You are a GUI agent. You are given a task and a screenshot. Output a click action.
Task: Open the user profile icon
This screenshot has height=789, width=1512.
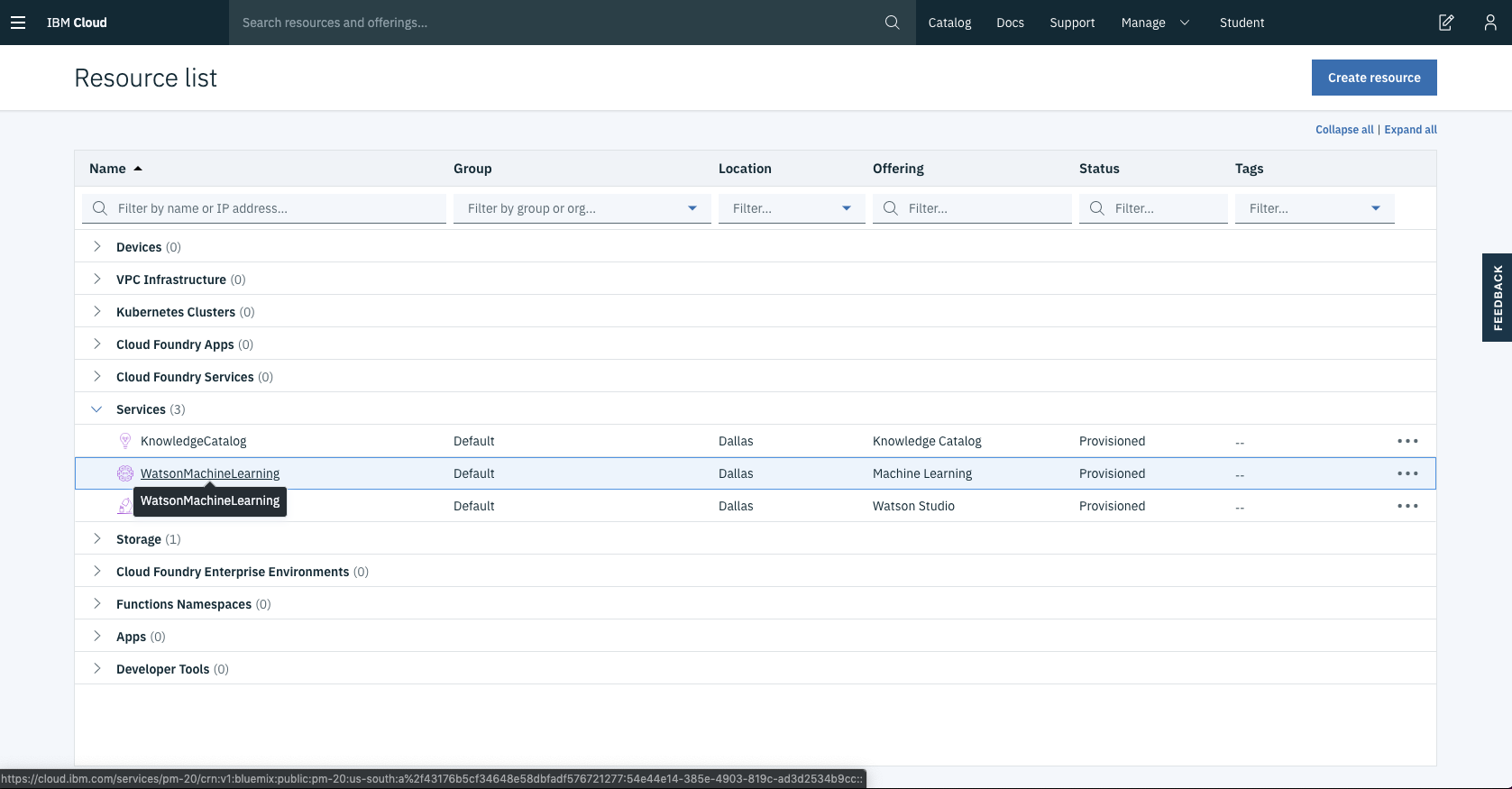click(1490, 23)
